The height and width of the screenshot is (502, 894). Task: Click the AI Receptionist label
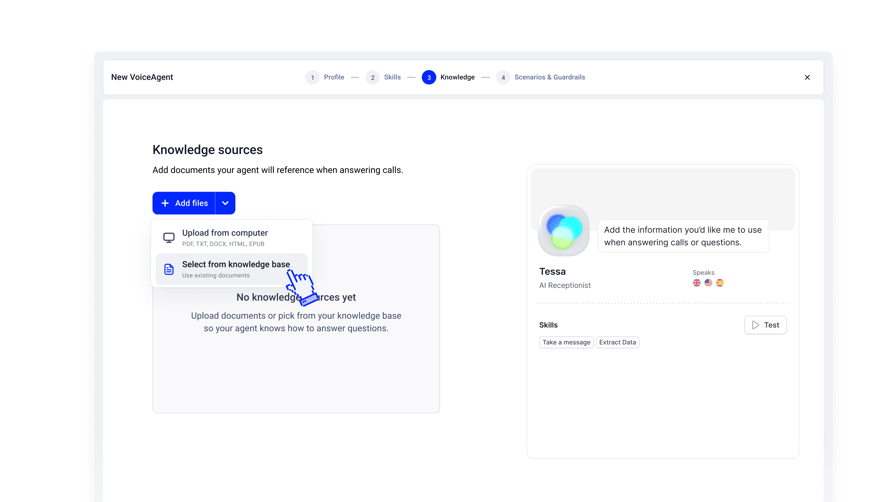565,285
